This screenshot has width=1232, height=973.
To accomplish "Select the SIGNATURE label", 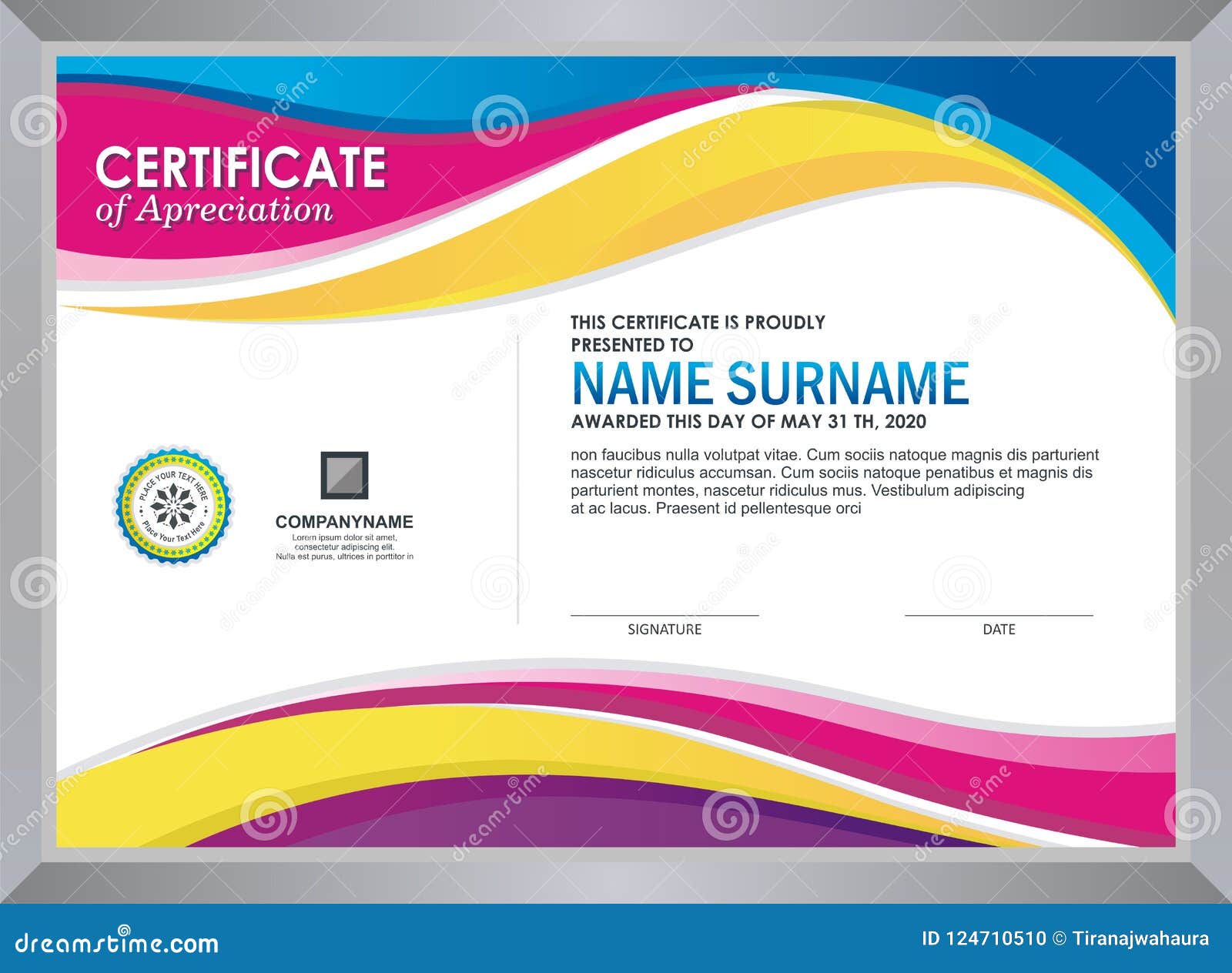I will coord(664,629).
